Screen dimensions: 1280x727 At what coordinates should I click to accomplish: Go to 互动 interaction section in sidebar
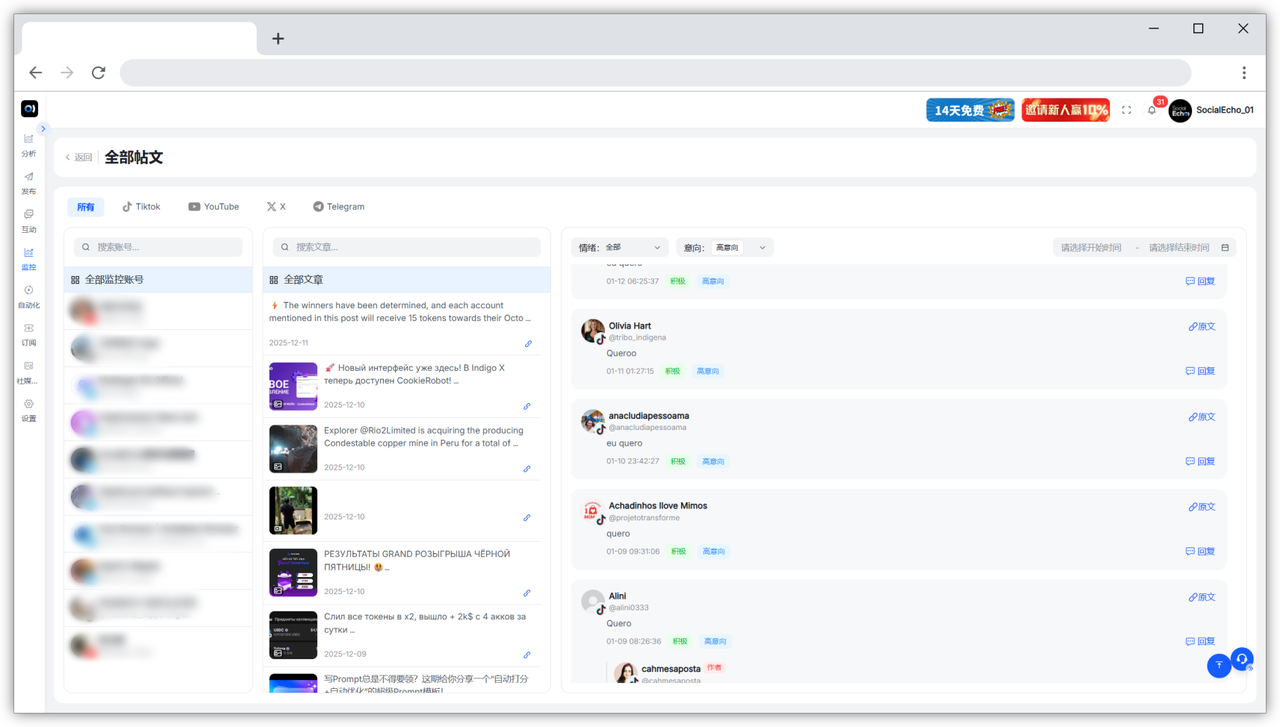pyautogui.click(x=29, y=220)
